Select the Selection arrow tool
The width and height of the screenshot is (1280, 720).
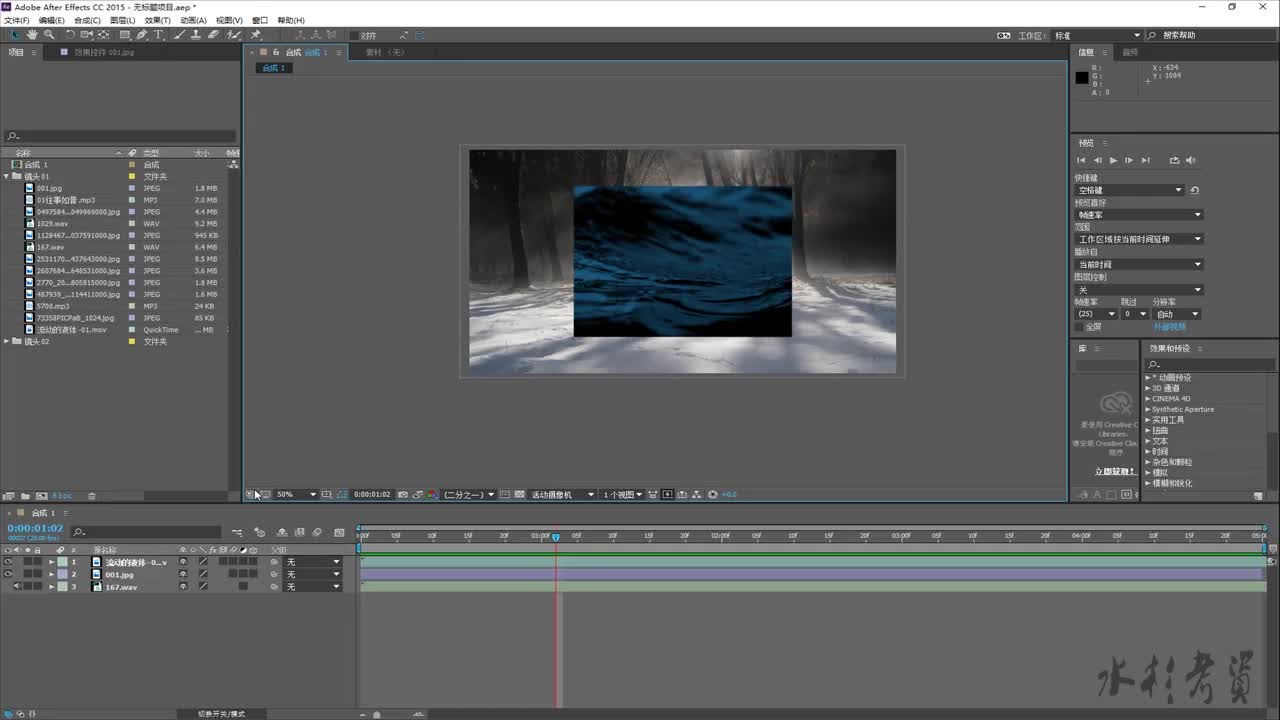point(15,35)
